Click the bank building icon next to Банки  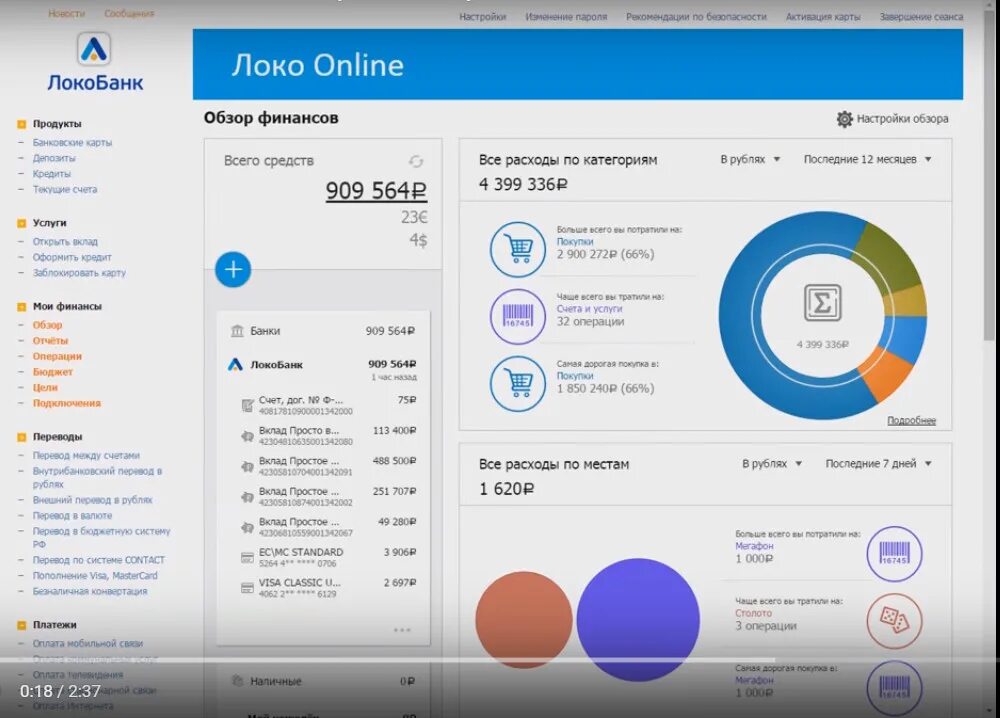(237, 331)
